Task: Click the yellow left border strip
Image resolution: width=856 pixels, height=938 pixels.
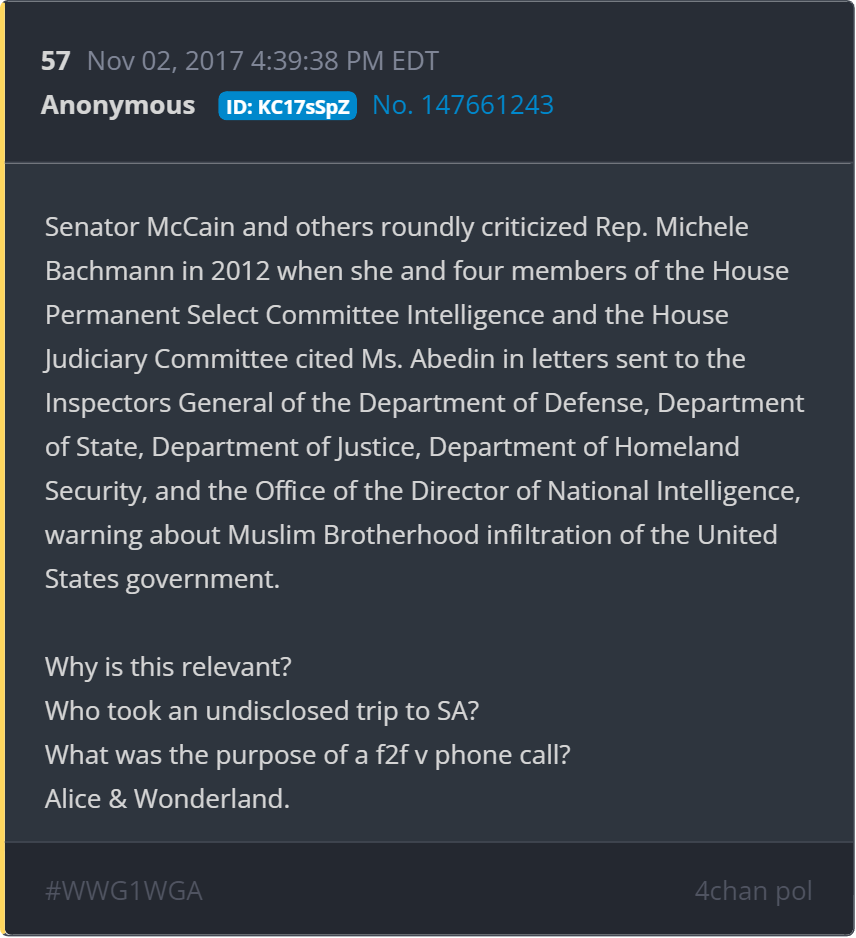Action: (3, 469)
